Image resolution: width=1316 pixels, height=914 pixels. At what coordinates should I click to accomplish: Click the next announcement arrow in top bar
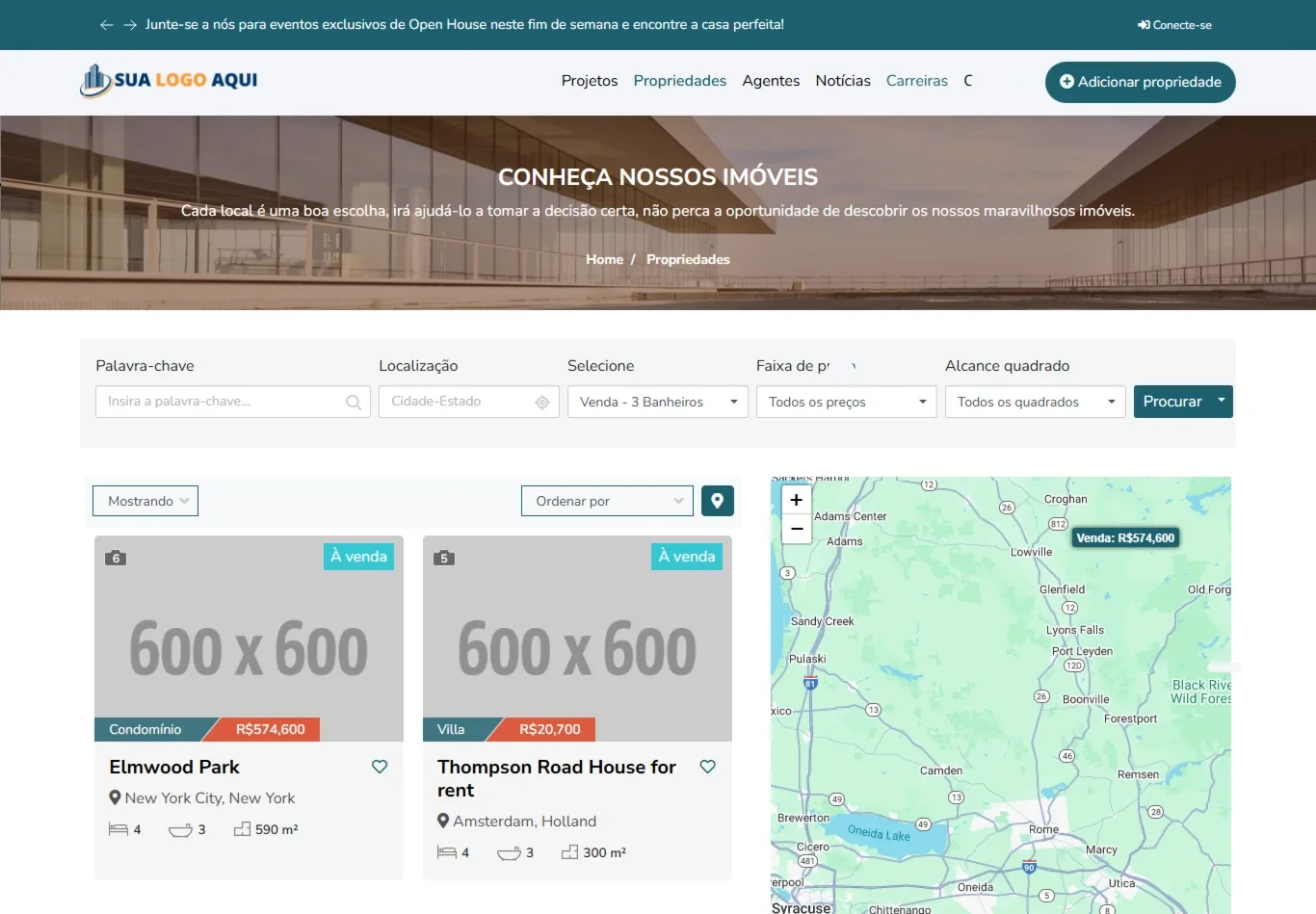(x=130, y=25)
